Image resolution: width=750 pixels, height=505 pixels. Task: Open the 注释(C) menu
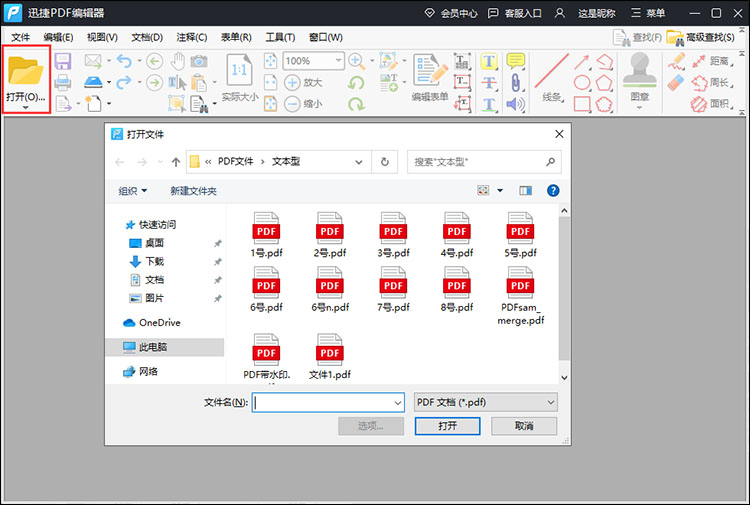tap(192, 37)
